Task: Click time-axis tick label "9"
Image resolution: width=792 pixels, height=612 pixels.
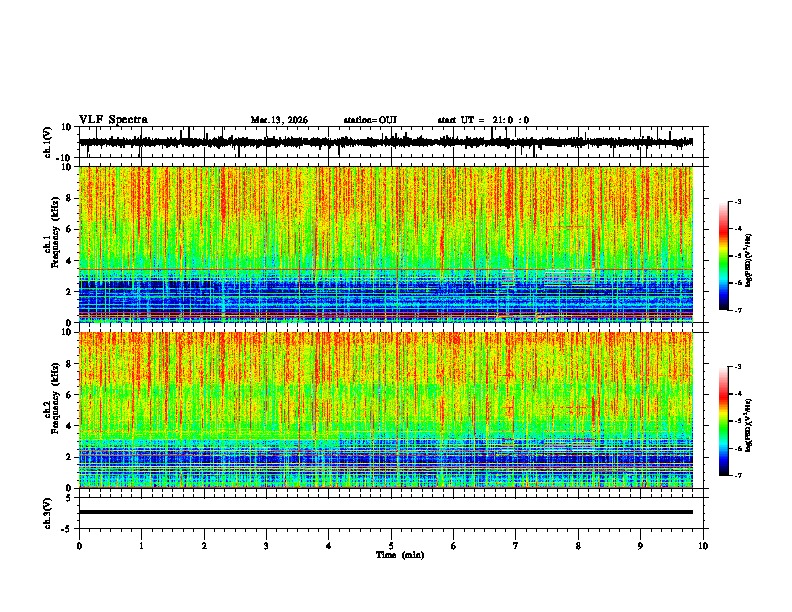Action: click(640, 546)
